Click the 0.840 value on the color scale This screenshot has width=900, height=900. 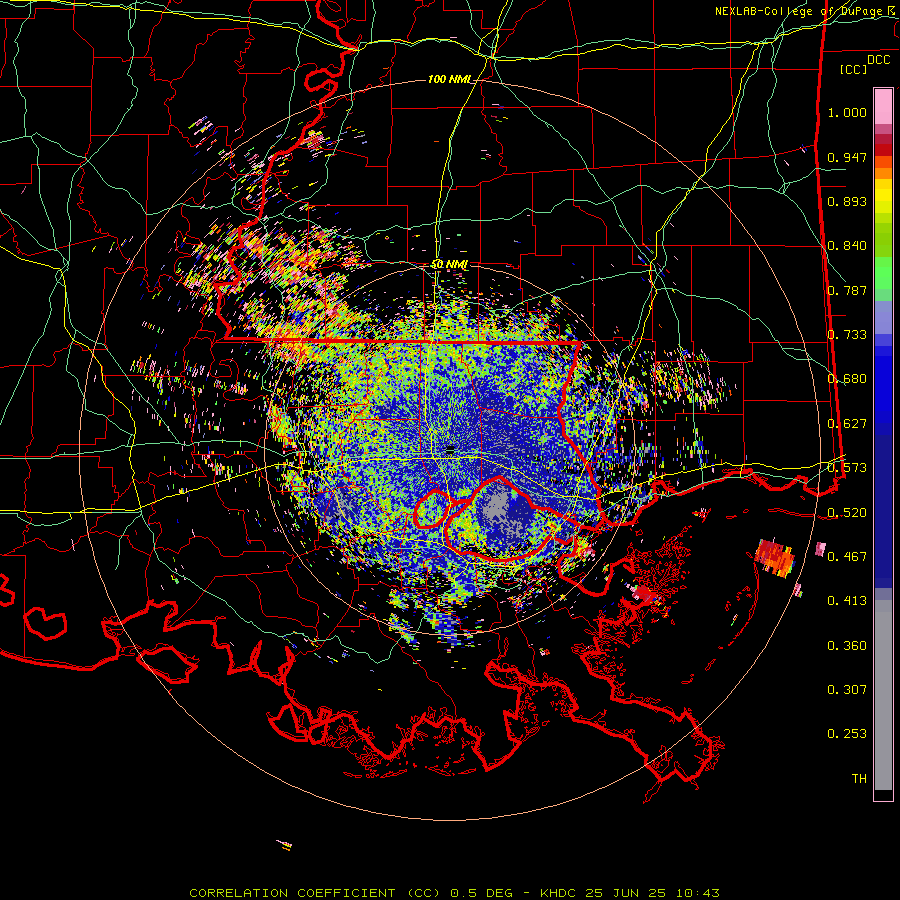click(x=847, y=246)
